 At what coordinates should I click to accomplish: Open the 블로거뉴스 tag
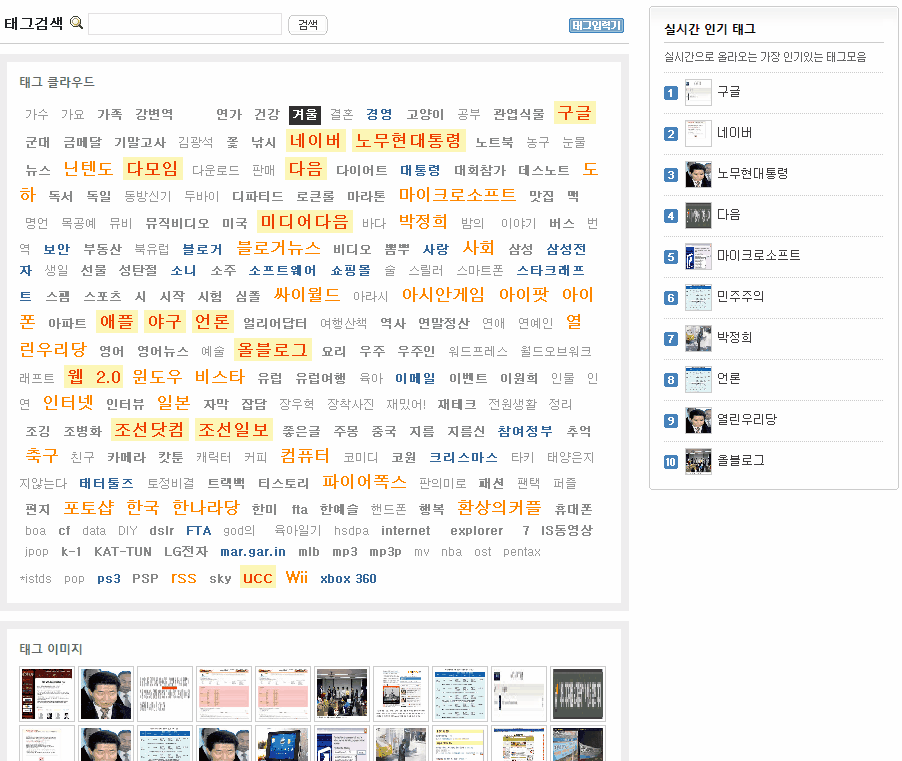click(278, 248)
